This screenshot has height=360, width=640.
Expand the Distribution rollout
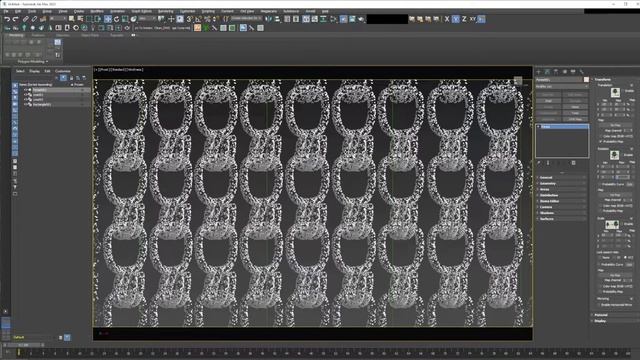[x=562, y=196]
